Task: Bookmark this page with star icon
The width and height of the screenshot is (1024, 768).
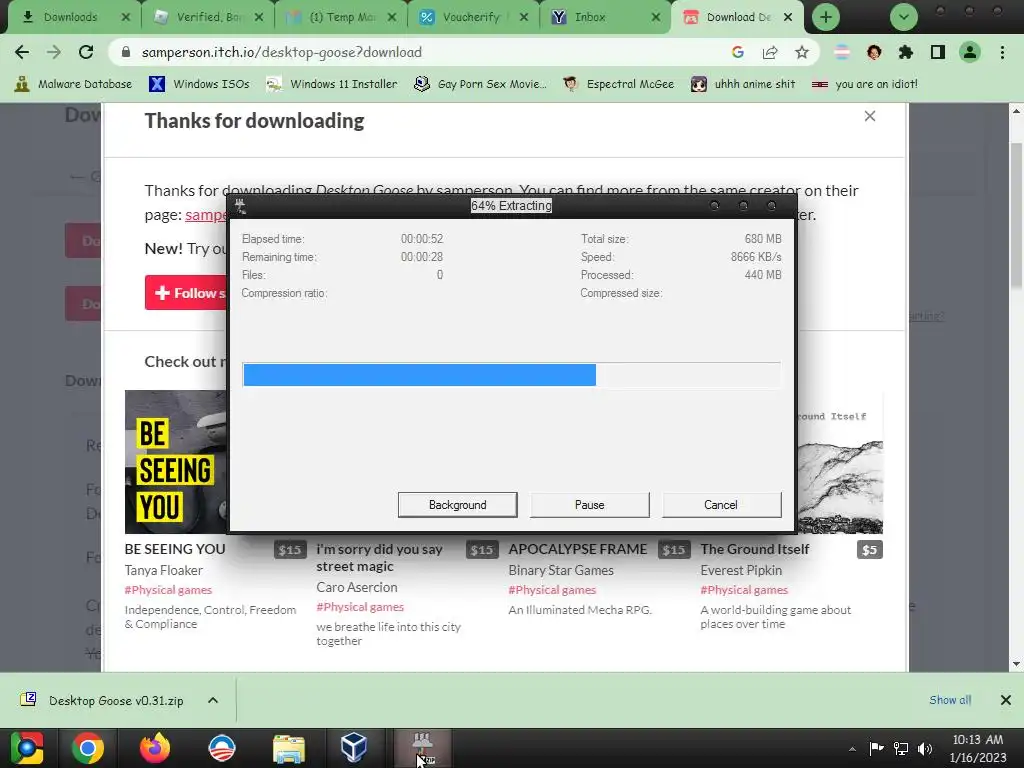Action: point(802,52)
